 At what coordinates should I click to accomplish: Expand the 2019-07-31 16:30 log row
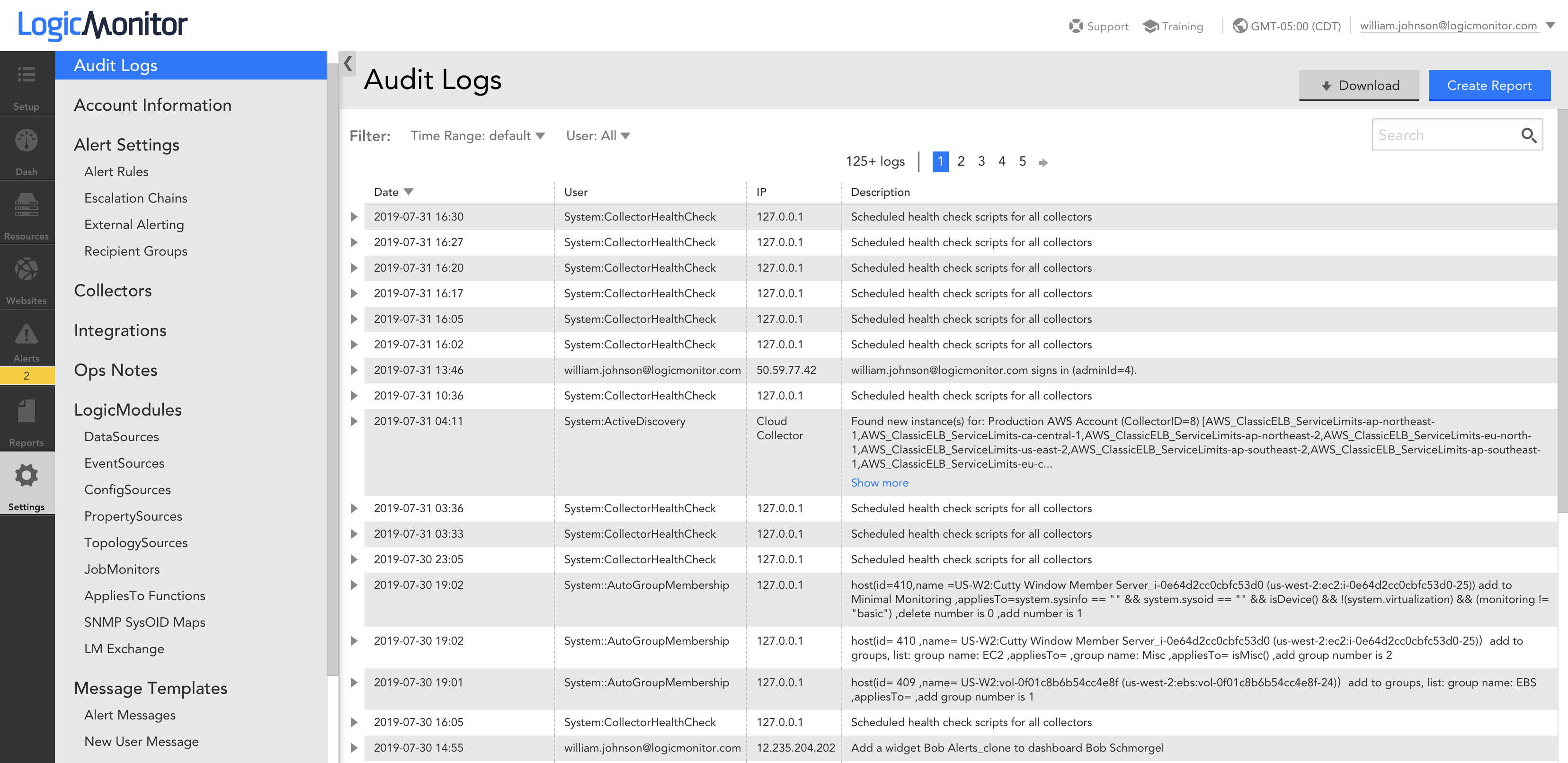(354, 217)
